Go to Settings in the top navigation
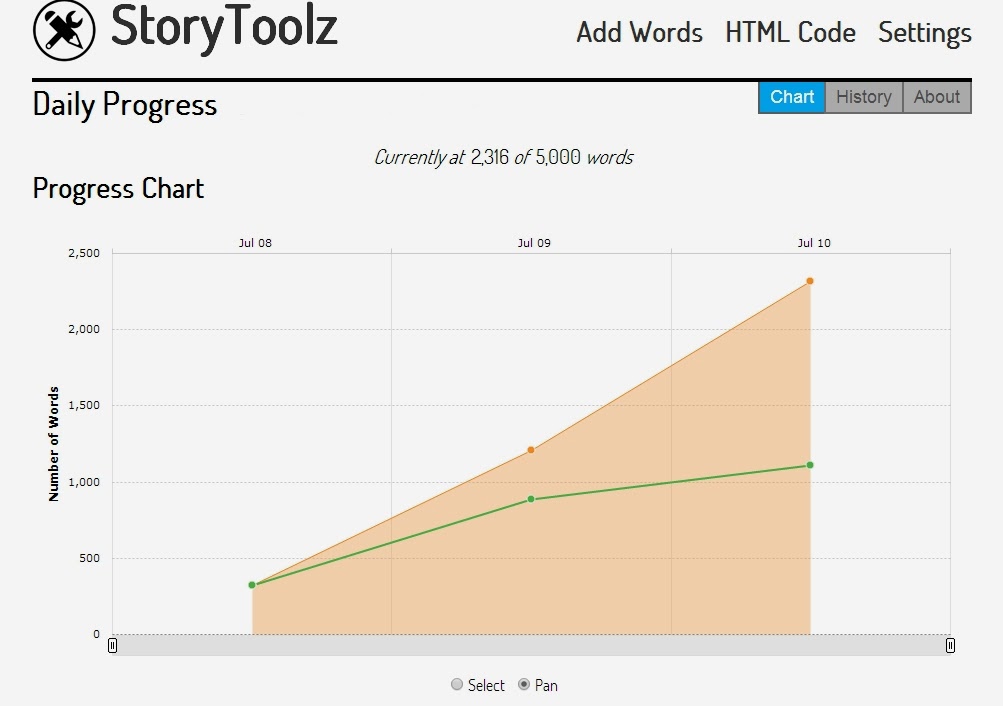Screen dimensions: 1003x706 pyautogui.click(x=924, y=33)
